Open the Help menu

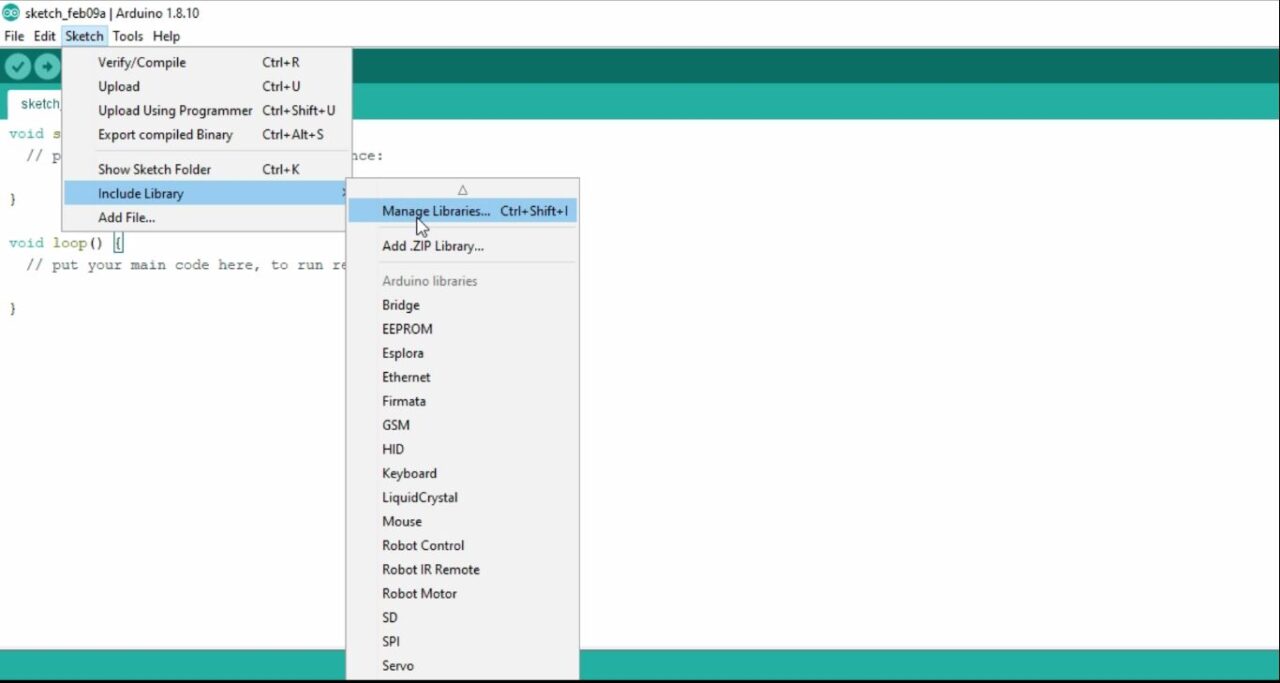pos(166,36)
